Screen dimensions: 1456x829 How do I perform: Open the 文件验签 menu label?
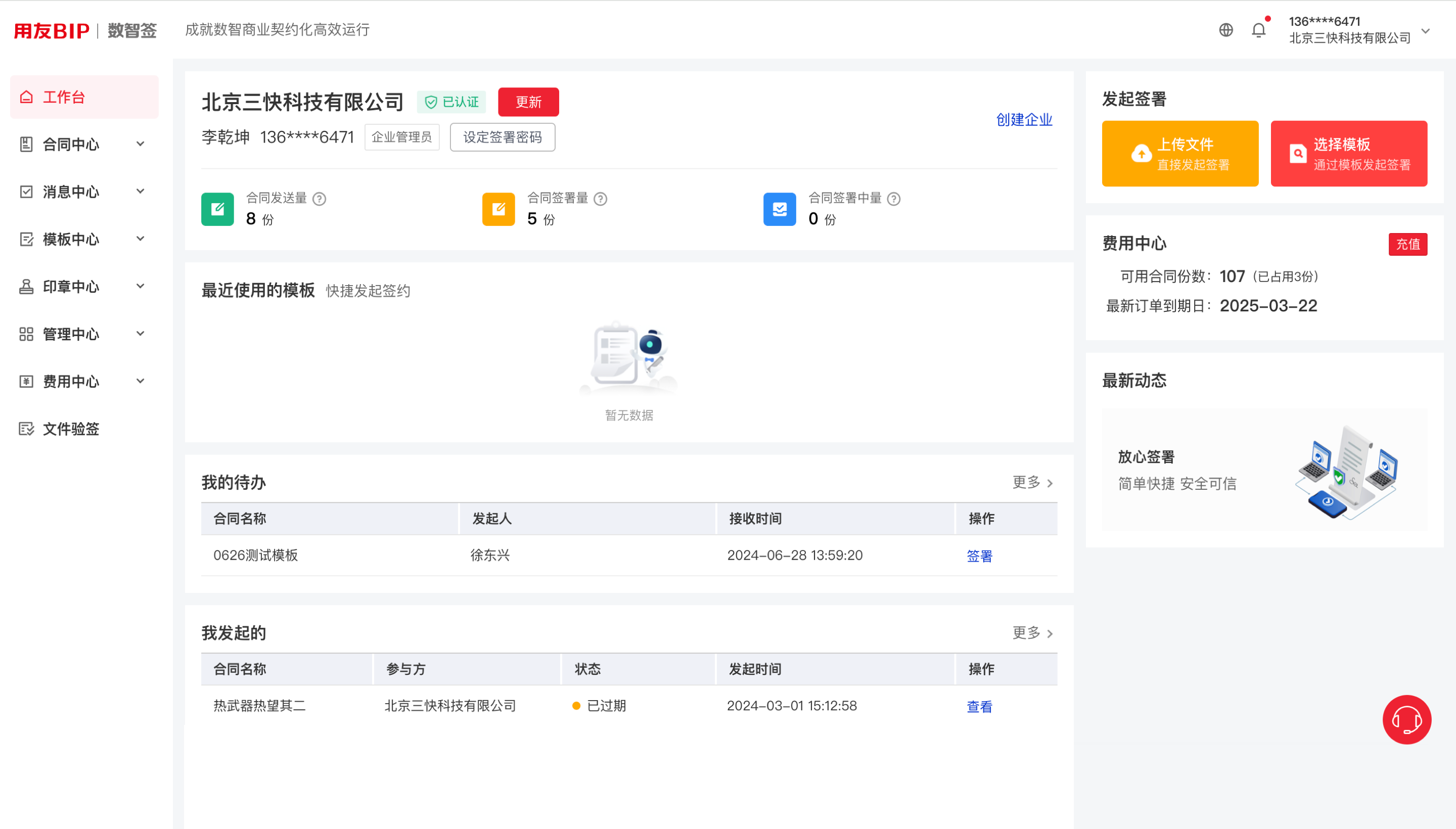point(71,429)
